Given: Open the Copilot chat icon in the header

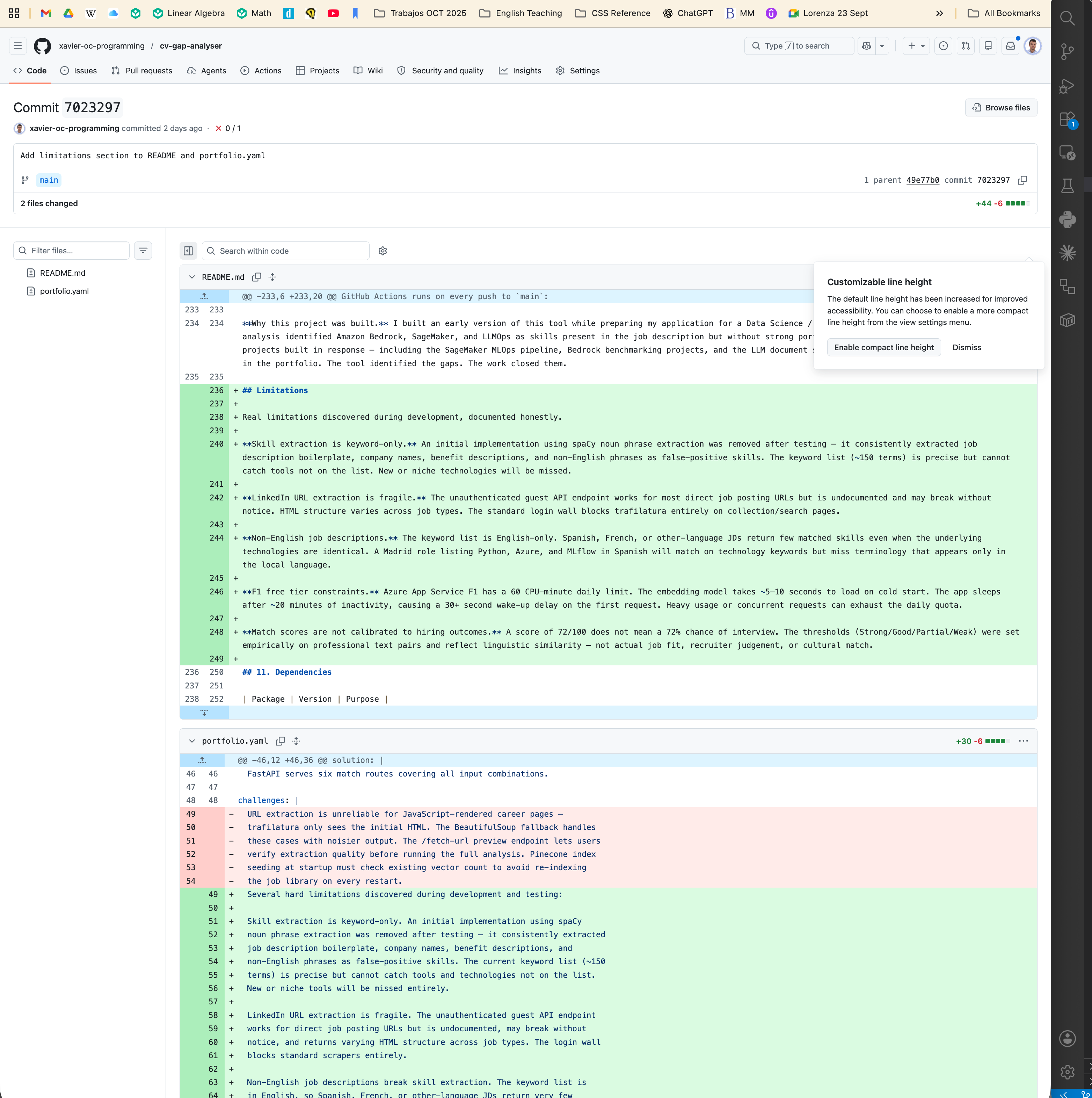Looking at the screenshot, I should 866,46.
